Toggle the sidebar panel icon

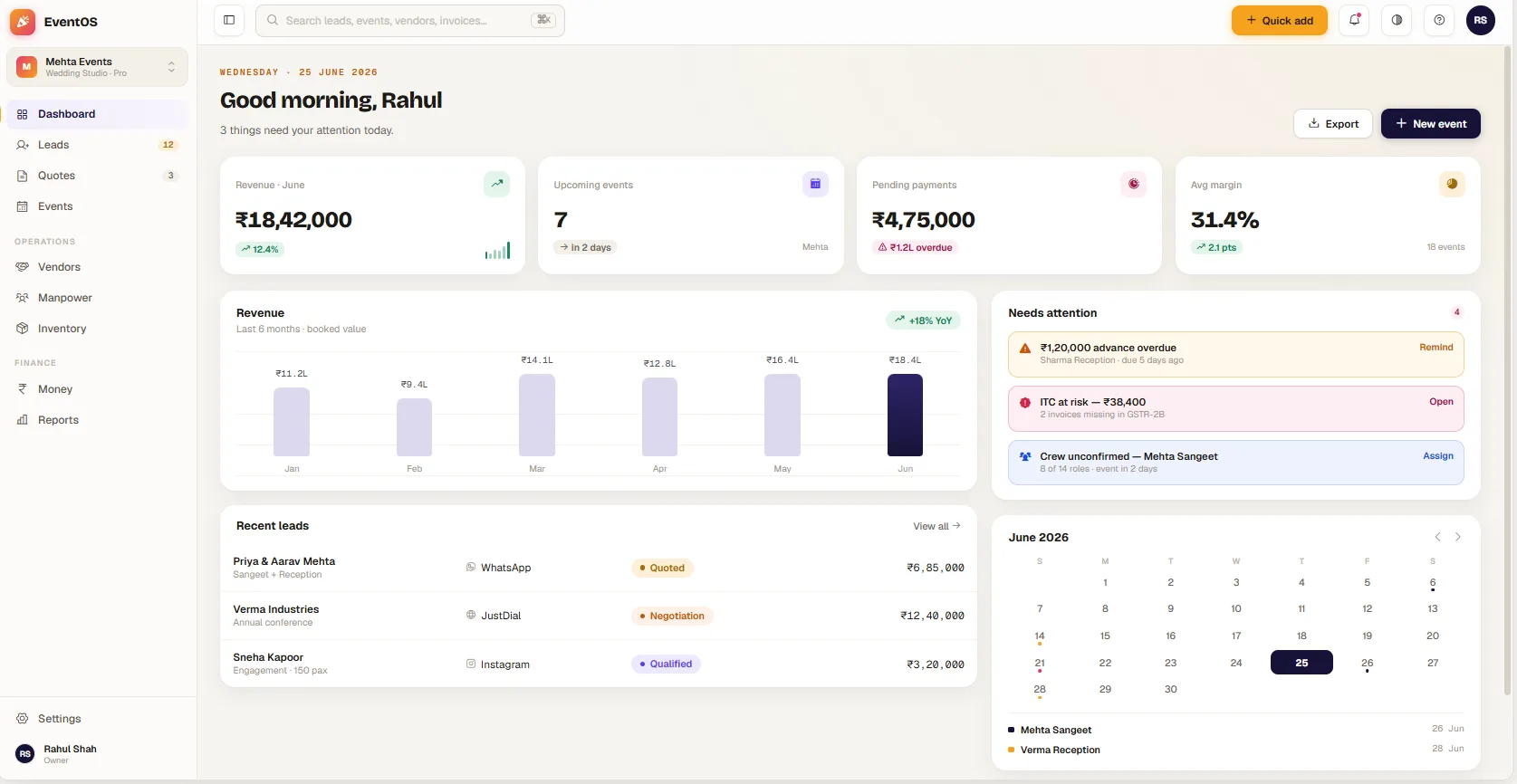pyautogui.click(x=229, y=20)
